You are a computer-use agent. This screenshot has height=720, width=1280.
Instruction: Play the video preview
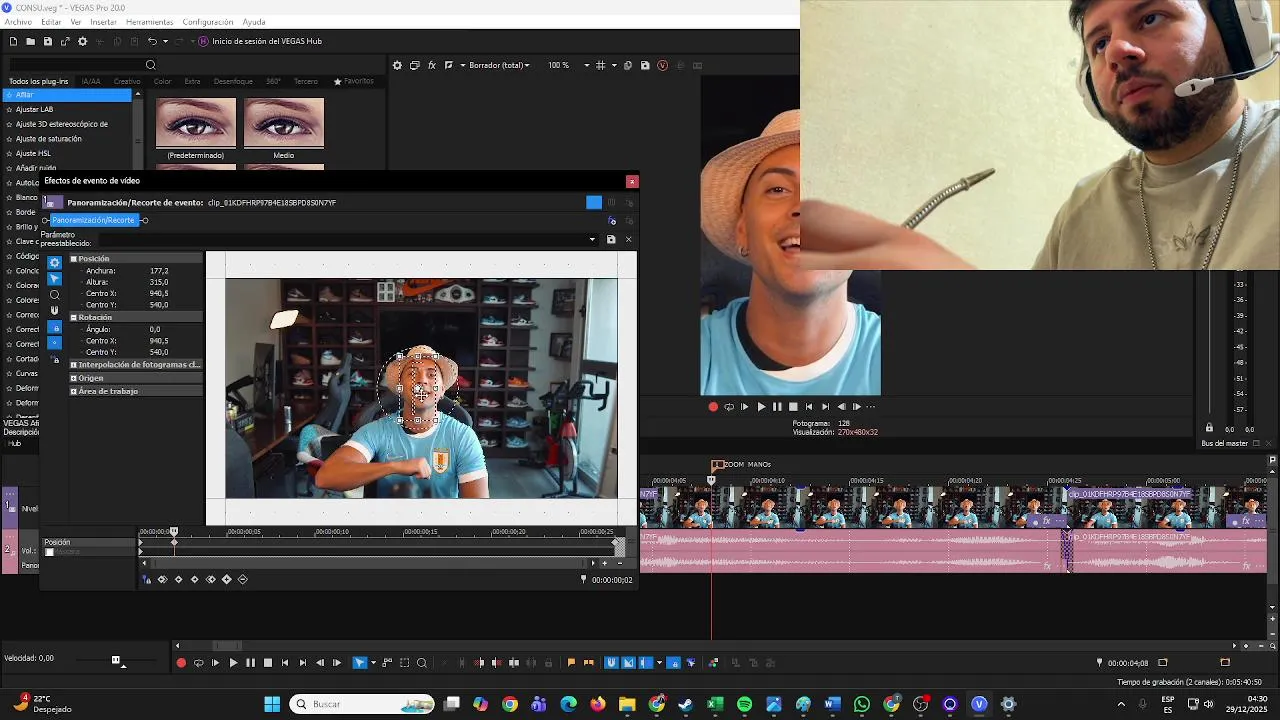click(761, 407)
